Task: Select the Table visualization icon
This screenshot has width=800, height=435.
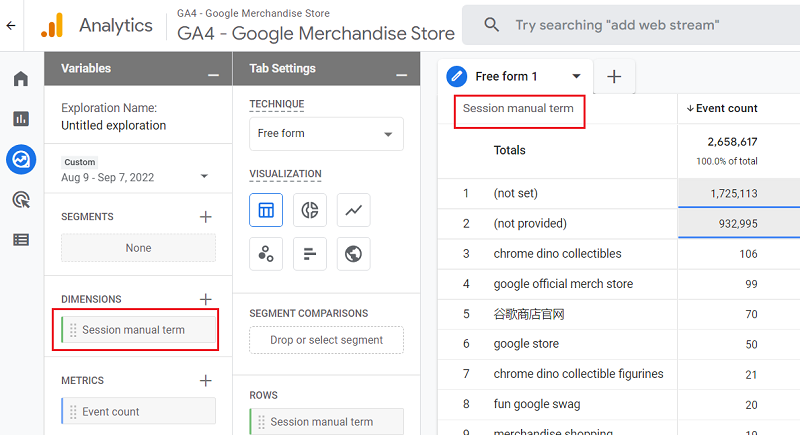Action: (x=266, y=210)
